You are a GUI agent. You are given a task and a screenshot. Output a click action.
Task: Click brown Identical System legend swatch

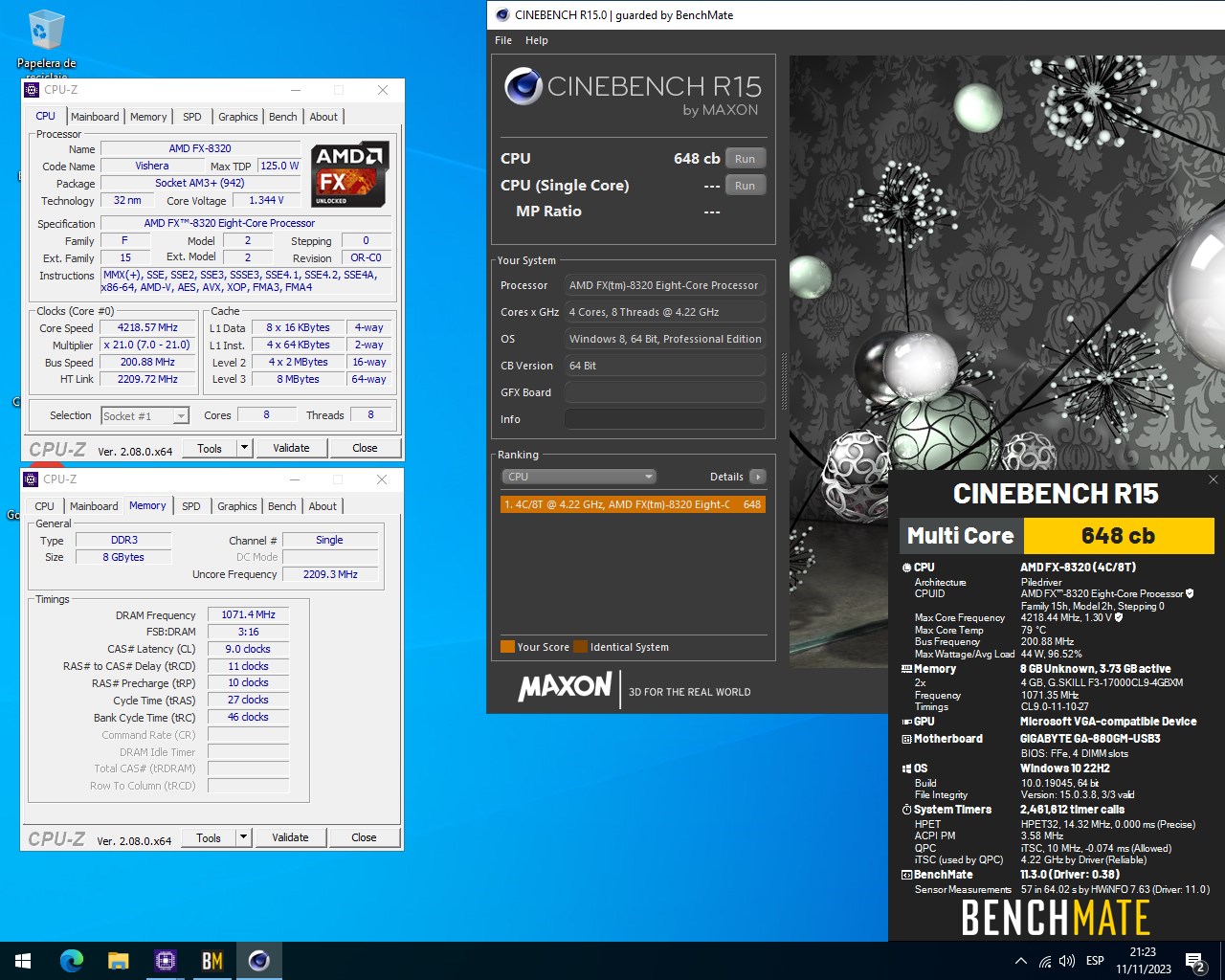pos(580,647)
